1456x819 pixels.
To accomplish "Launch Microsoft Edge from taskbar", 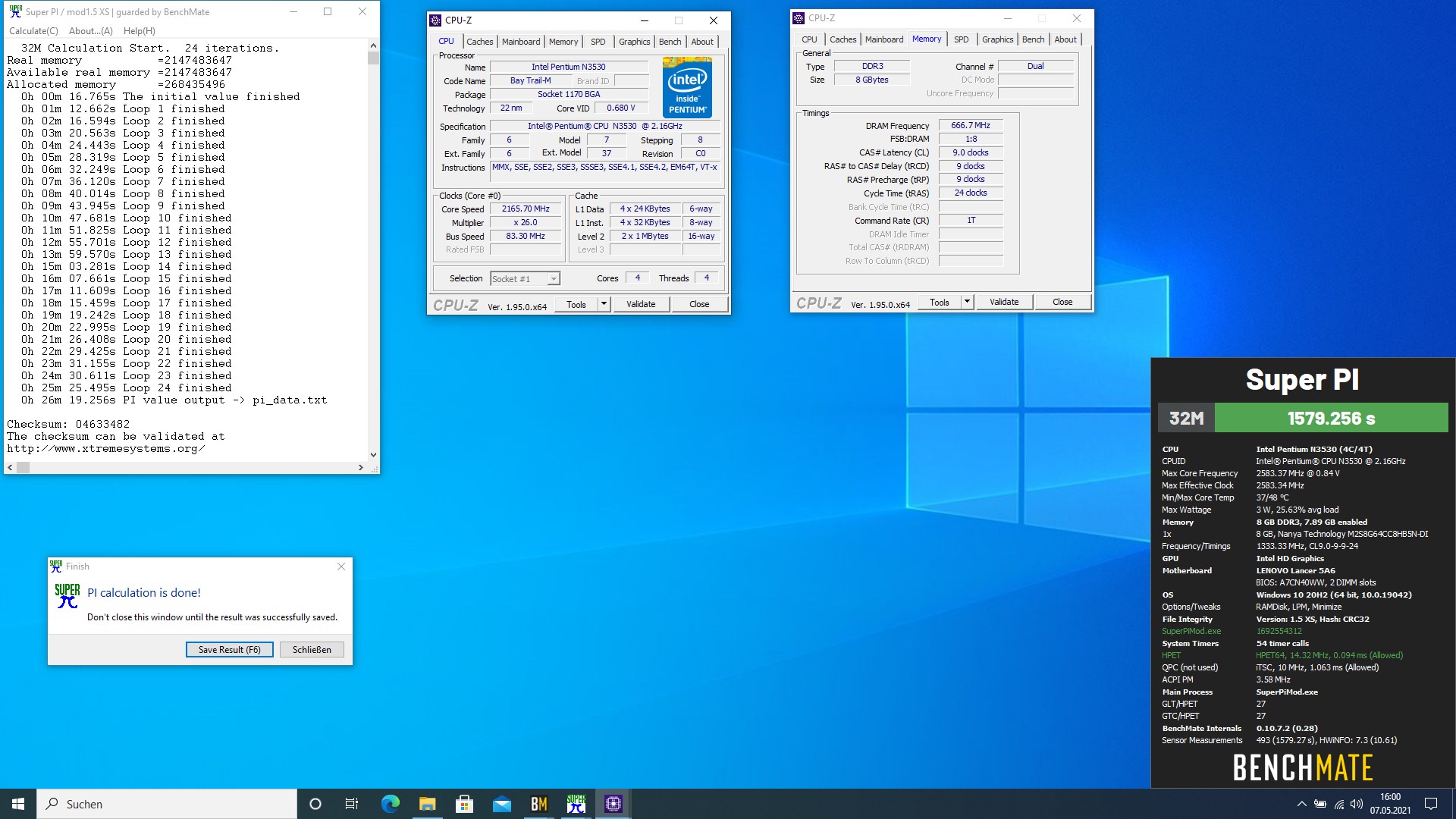I will click(390, 804).
